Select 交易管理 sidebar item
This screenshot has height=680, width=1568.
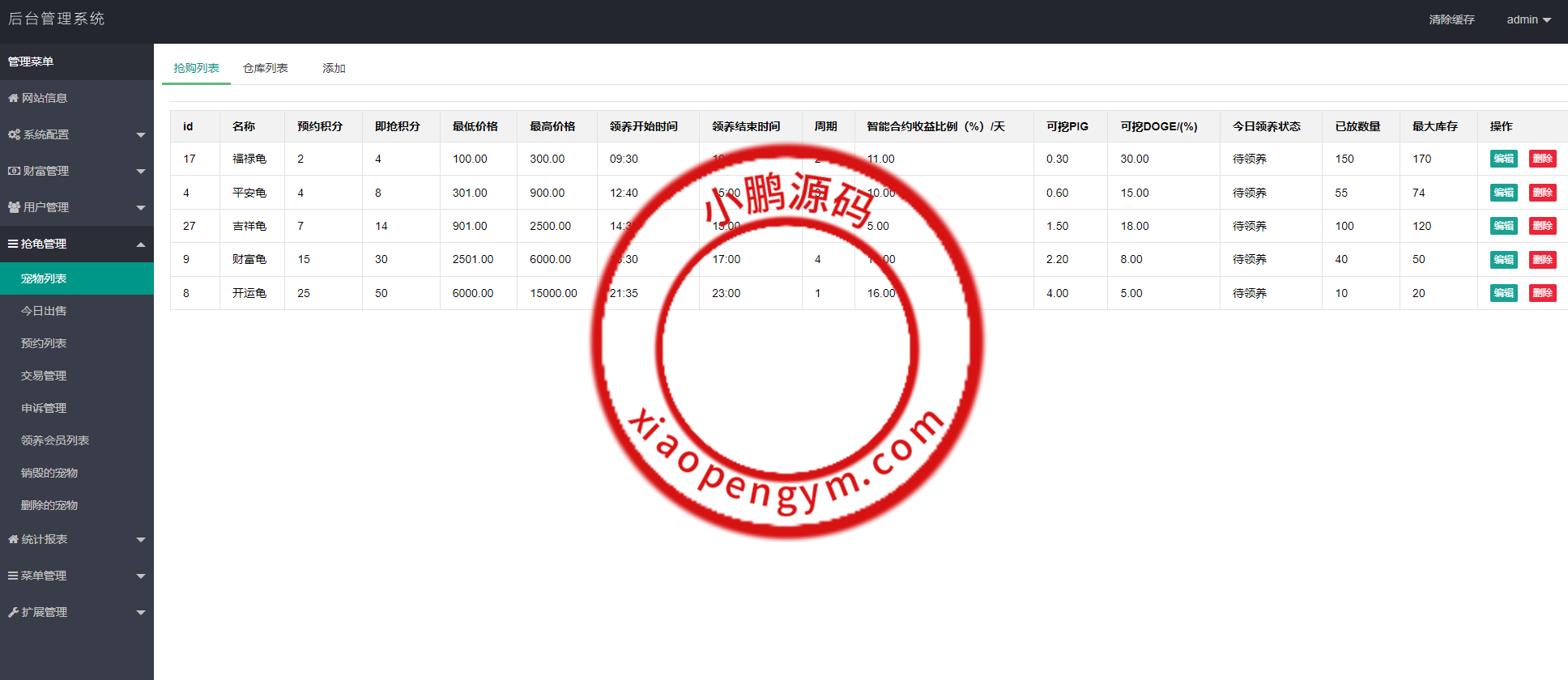44,376
